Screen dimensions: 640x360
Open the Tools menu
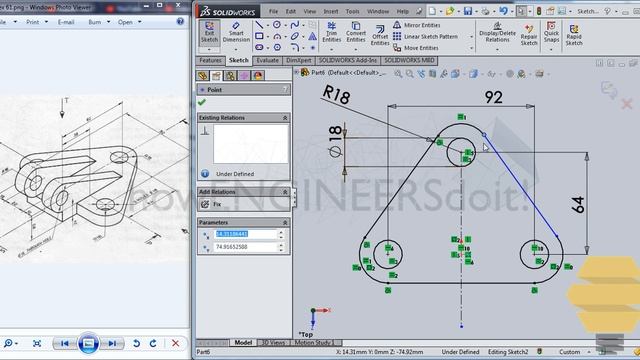(x=352, y=11)
